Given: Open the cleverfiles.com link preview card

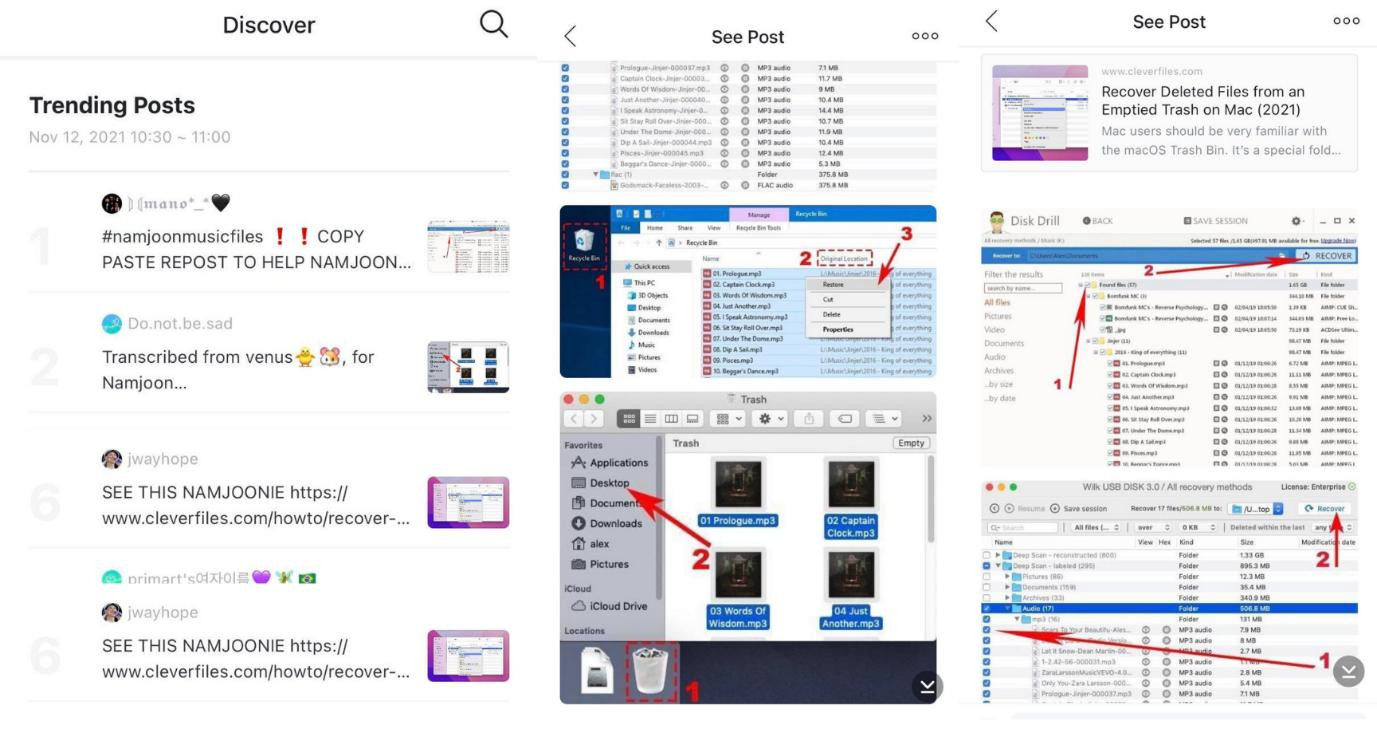Looking at the screenshot, I should tap(1169, 113).
